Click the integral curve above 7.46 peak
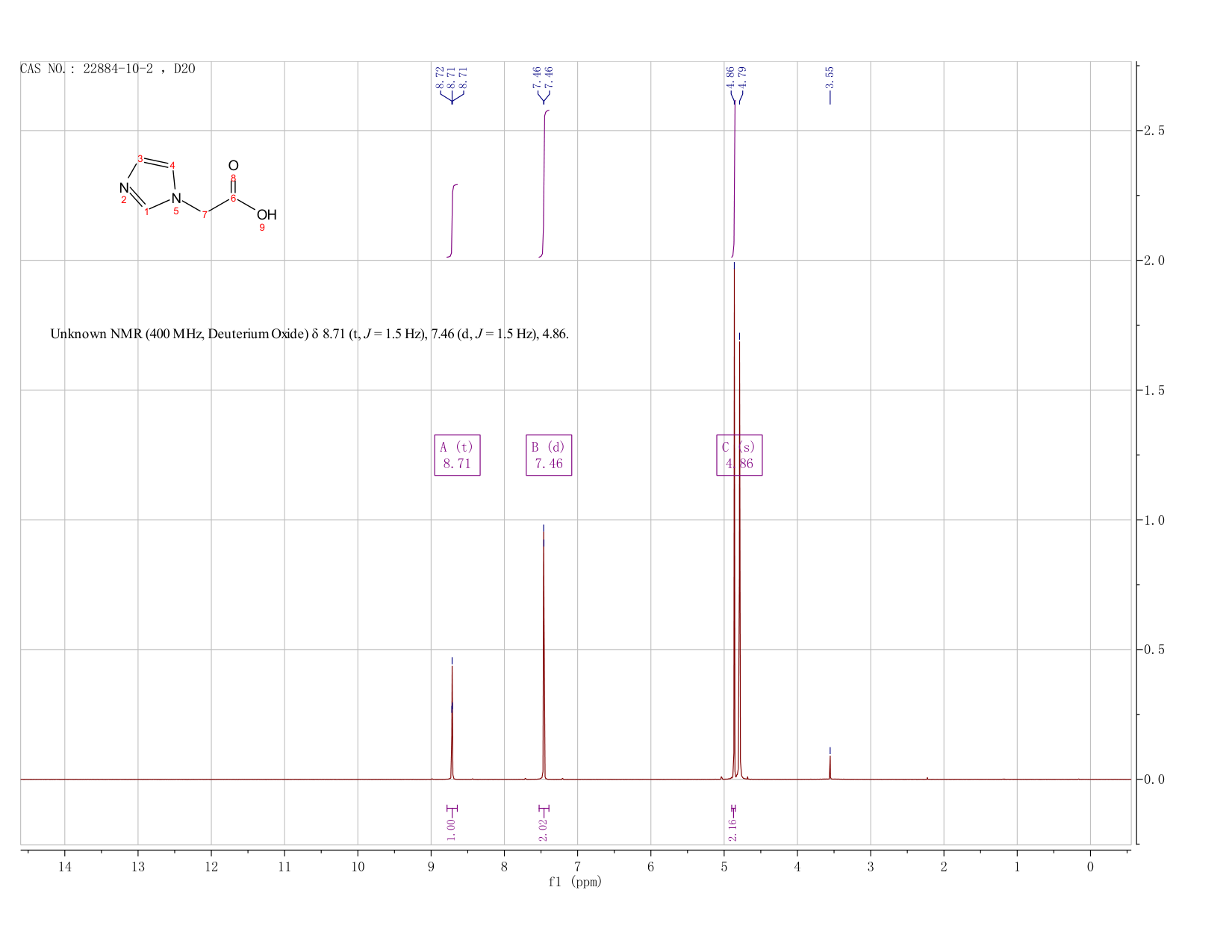The width and height of the screenshot is (1232, 952). tap(544, 183)
